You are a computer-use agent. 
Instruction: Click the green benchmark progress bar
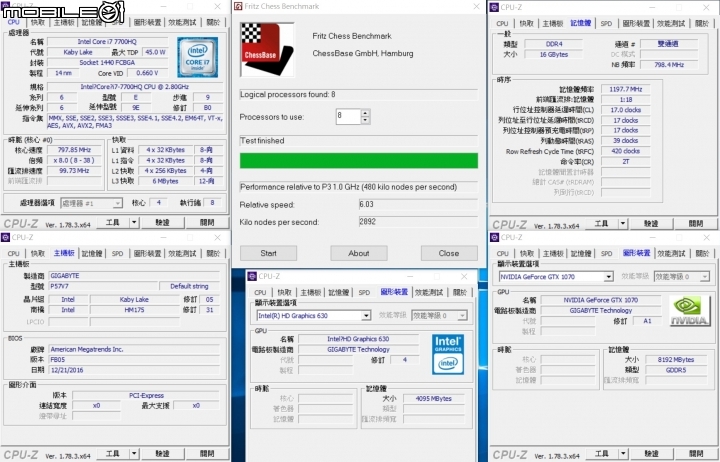point(359,161)
